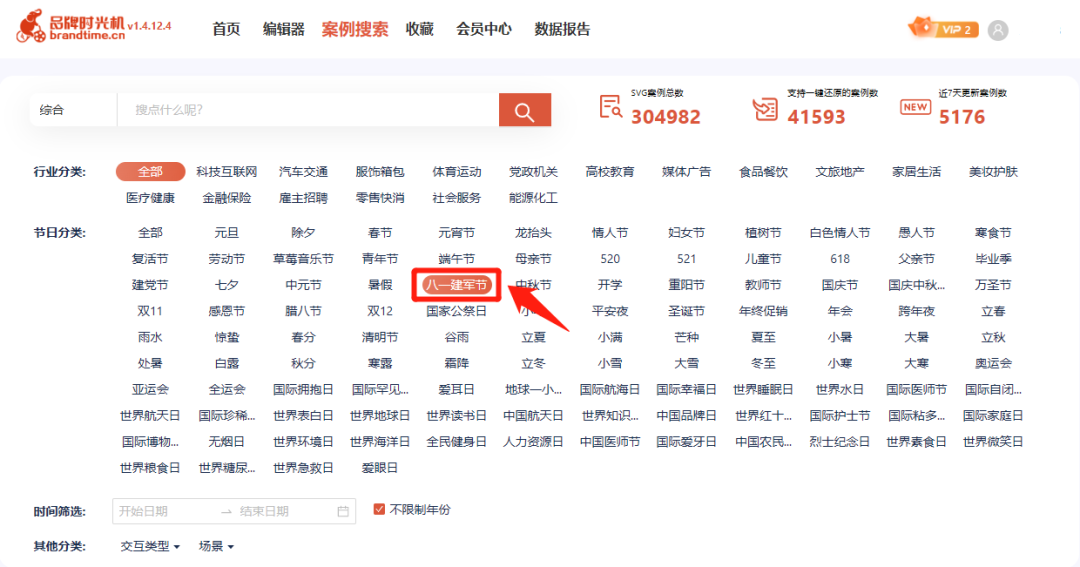
Task: Choose the 清明节 solar term filter
Action: click(x=380, y=337)
